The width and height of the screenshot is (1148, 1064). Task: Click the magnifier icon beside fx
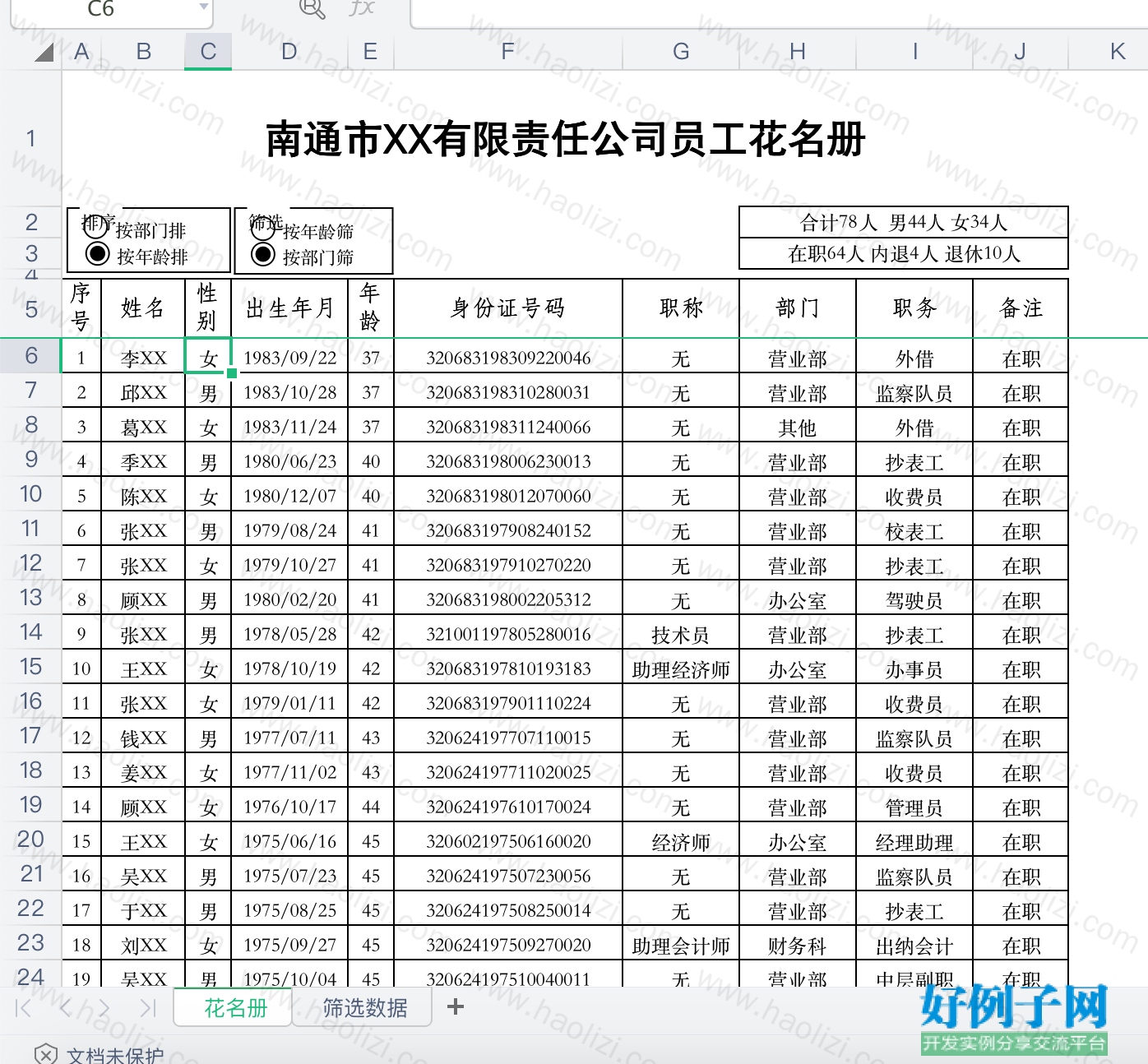tap(312, 8)
